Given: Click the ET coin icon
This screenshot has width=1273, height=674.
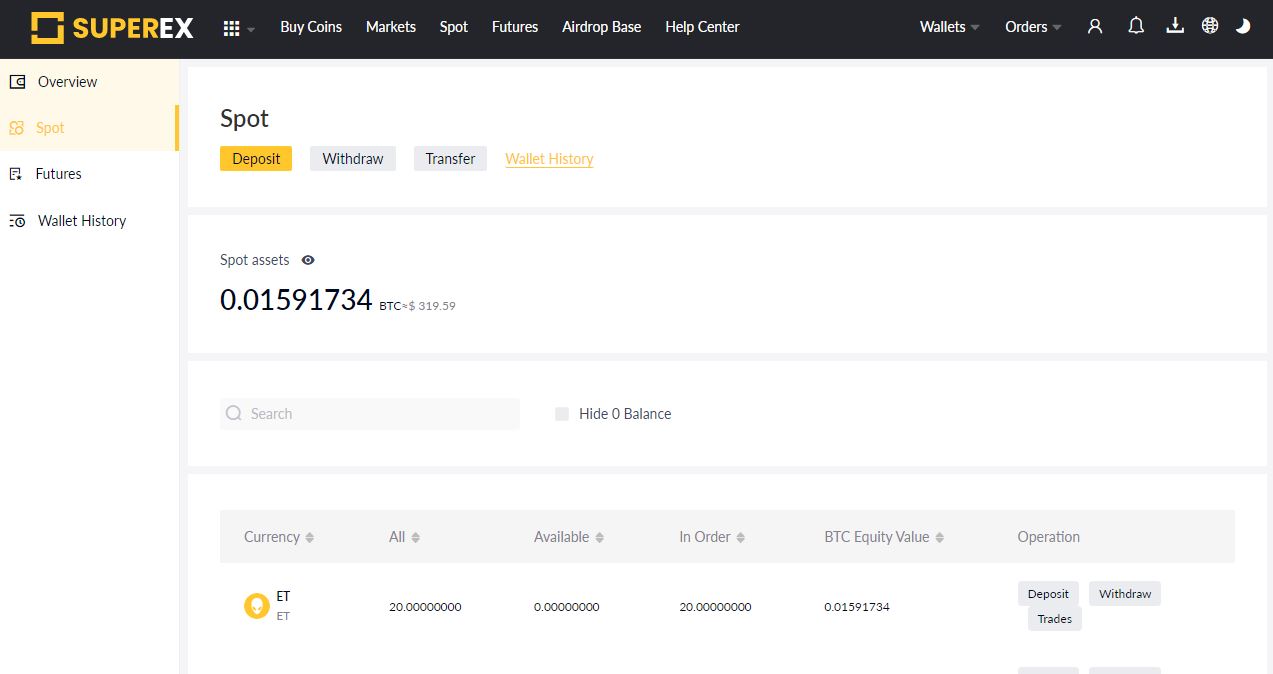Looking at the screenshot, I should click(x=257, y=606).
